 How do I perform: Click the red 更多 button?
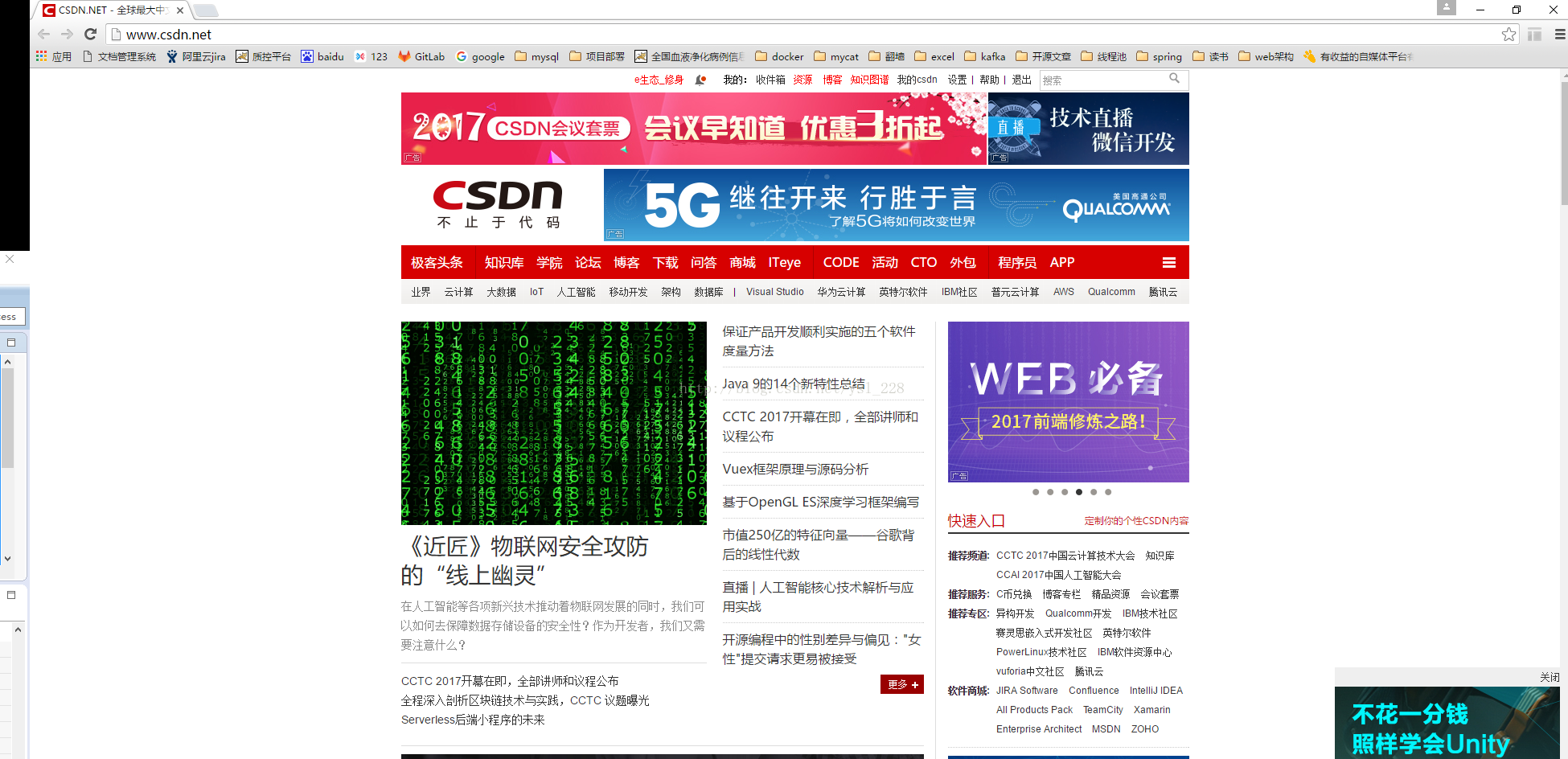[902, 684]
